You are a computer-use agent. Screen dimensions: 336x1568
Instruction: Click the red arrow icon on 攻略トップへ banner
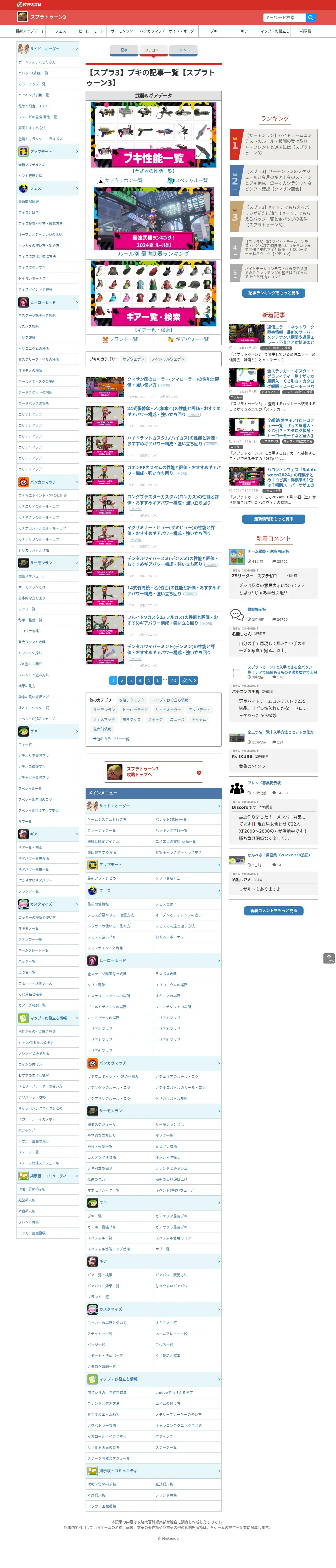(x=199, y=773)
